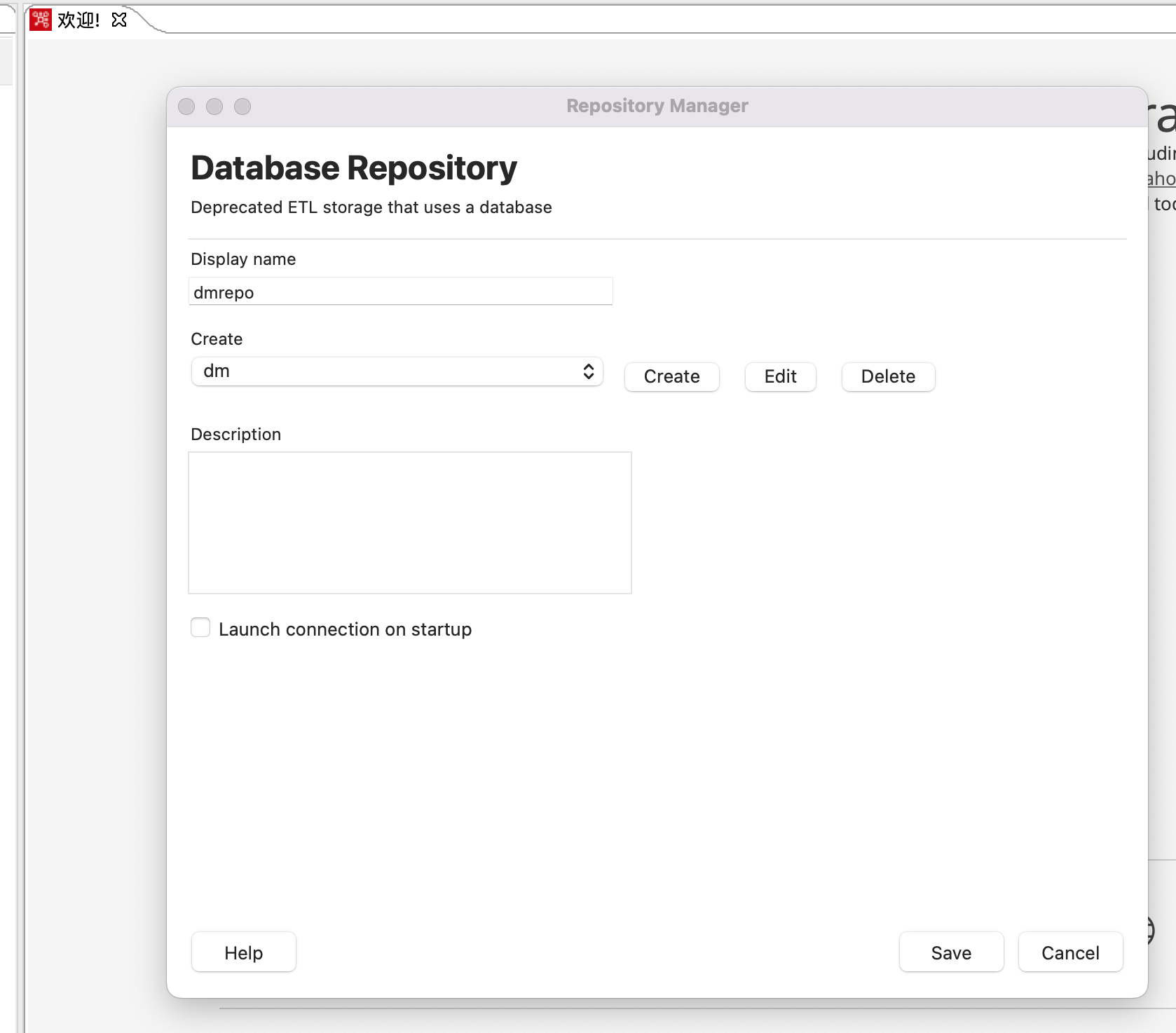The width and height of the screenshot is (1176, 1033).
Task: Click the red Pentaho icon on the welcome tab
Action: coord(41,20)
